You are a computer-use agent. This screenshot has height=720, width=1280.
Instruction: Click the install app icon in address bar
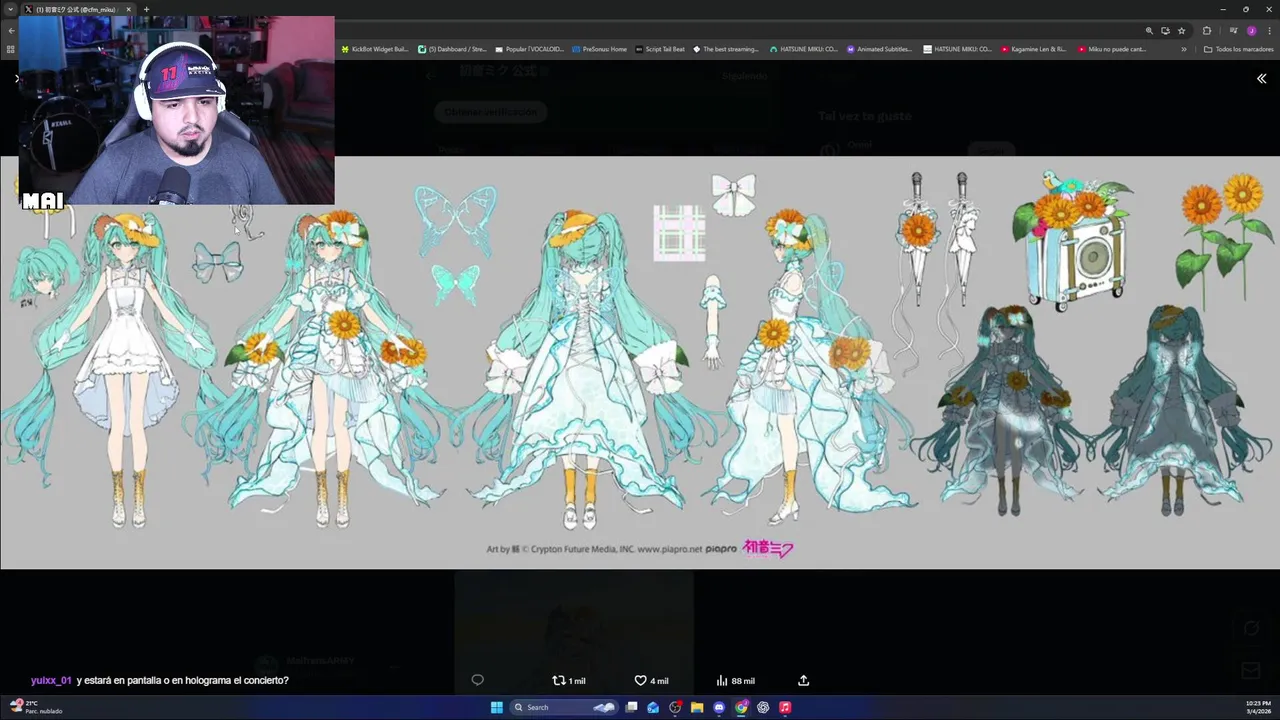coord(1165,31)
